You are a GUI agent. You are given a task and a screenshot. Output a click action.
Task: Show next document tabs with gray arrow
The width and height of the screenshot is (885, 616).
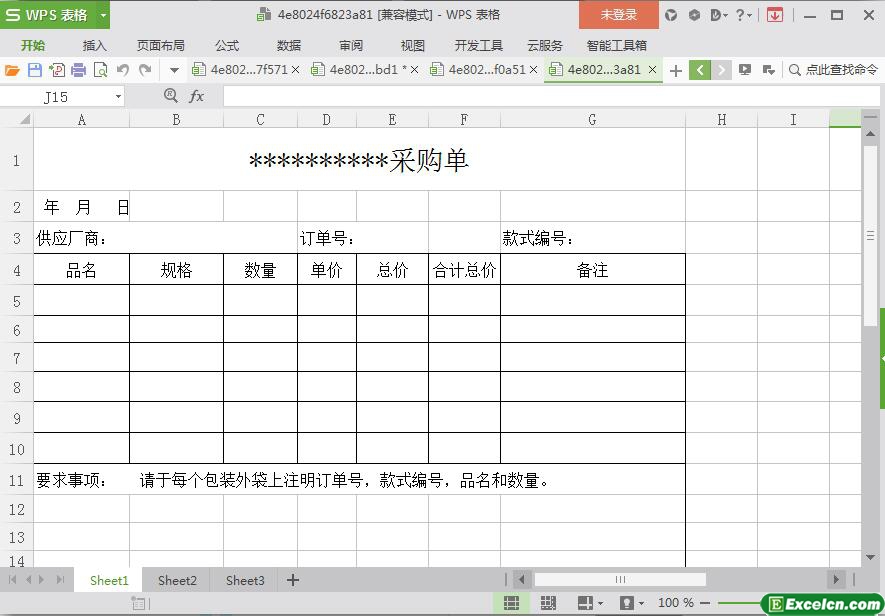coord(721,70)
